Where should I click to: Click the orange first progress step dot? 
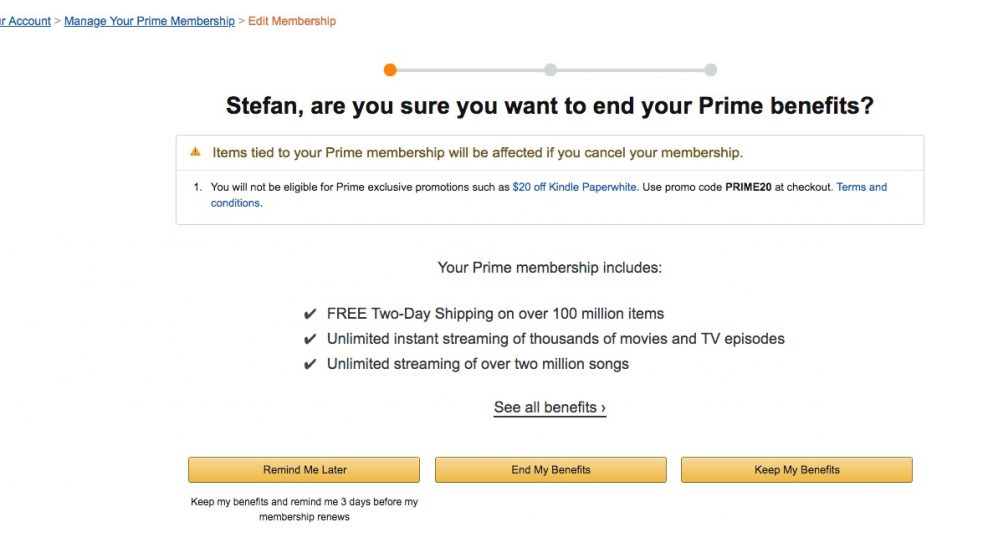(390, 70)
